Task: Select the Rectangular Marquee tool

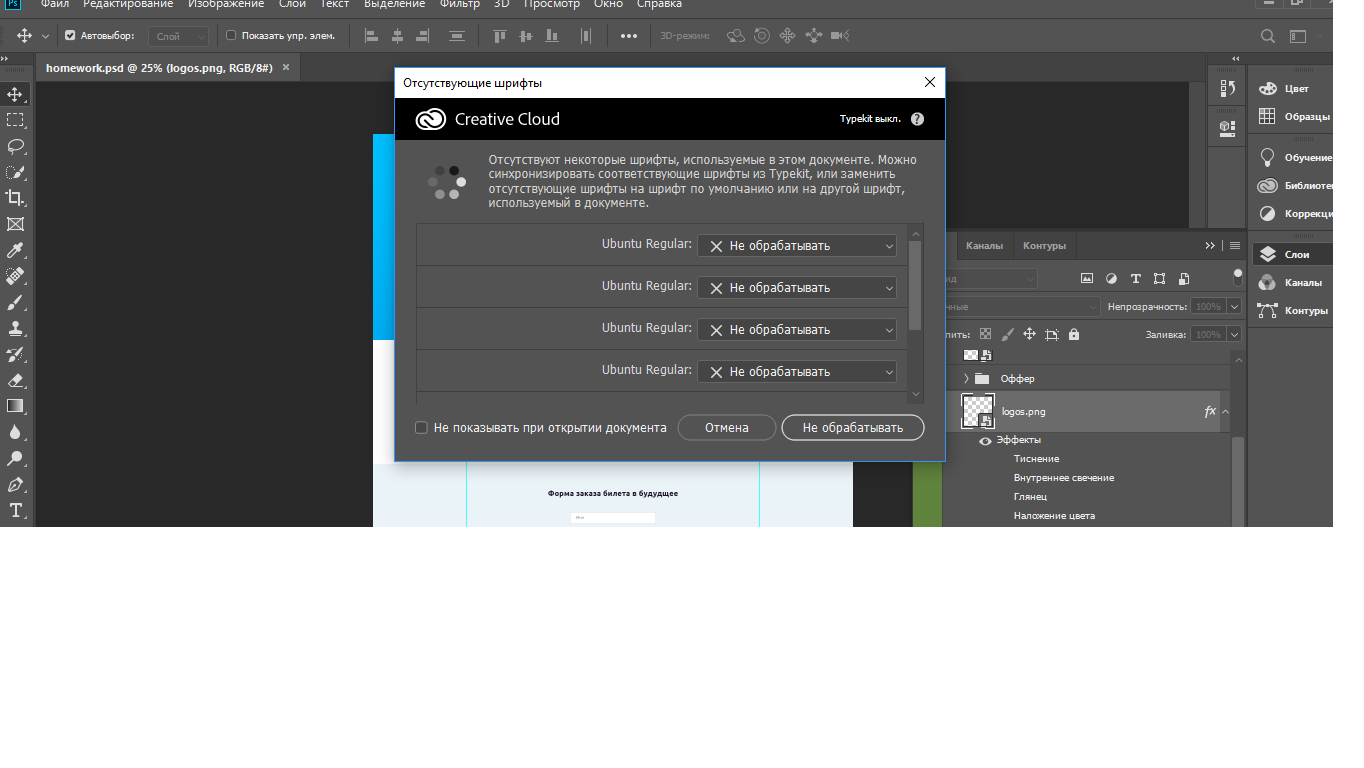Action: pyautogui.click(x=15, y=120)
